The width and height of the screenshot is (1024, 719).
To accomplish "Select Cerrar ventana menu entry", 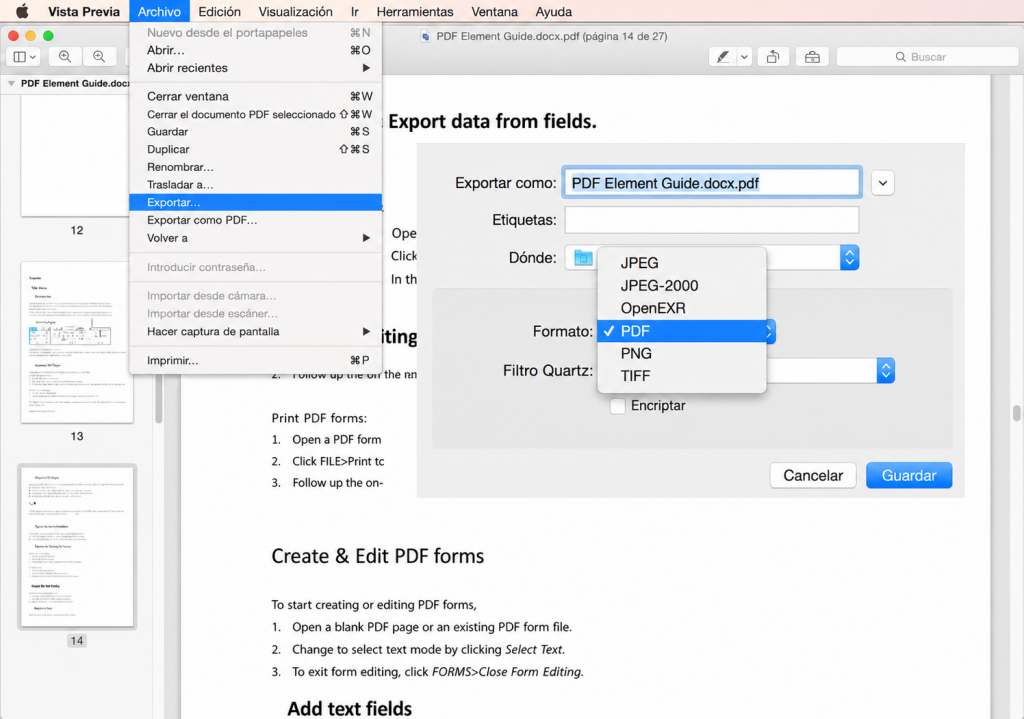I will [255, 96].
